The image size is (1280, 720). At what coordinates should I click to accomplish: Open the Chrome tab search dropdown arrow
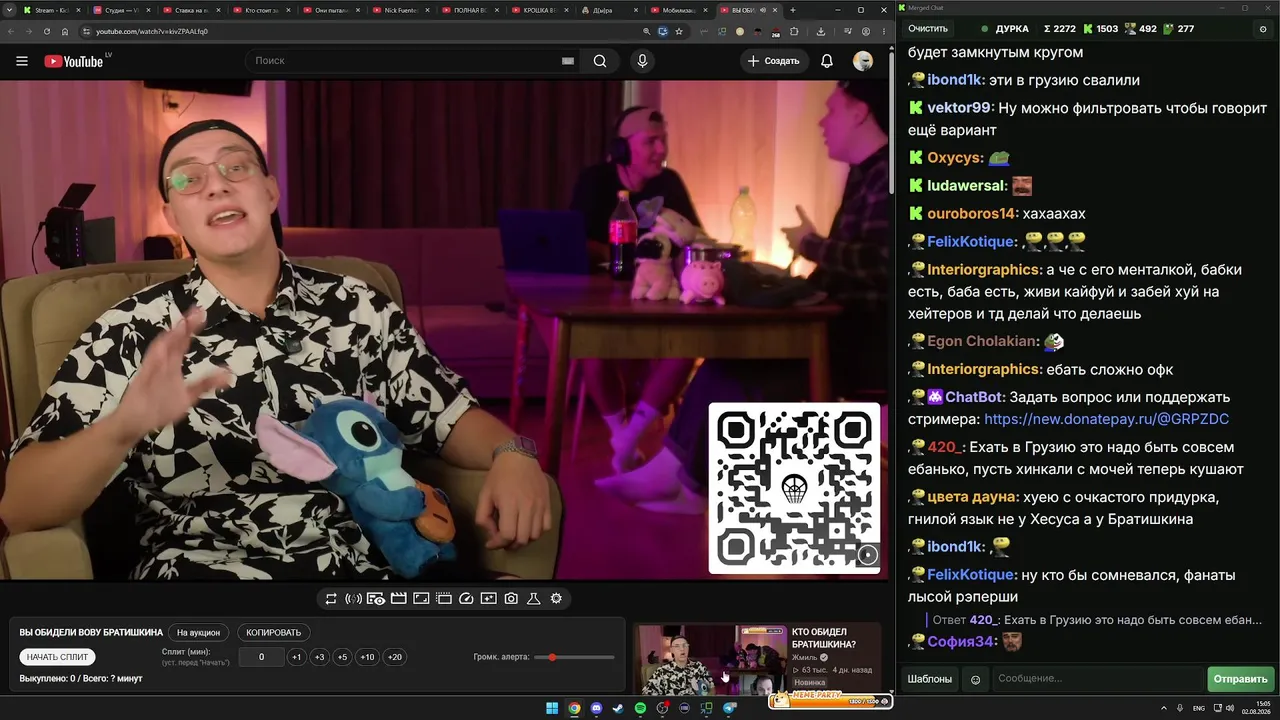click(x=11, y=10)
